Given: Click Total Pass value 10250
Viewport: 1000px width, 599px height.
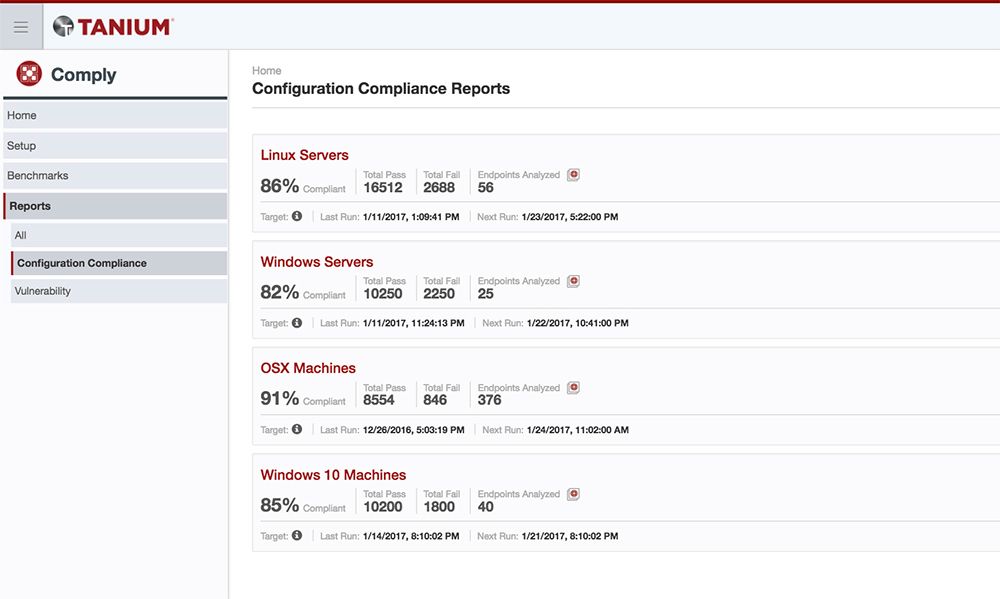Looking at the screenshot, I should click(x=383, y=294).
